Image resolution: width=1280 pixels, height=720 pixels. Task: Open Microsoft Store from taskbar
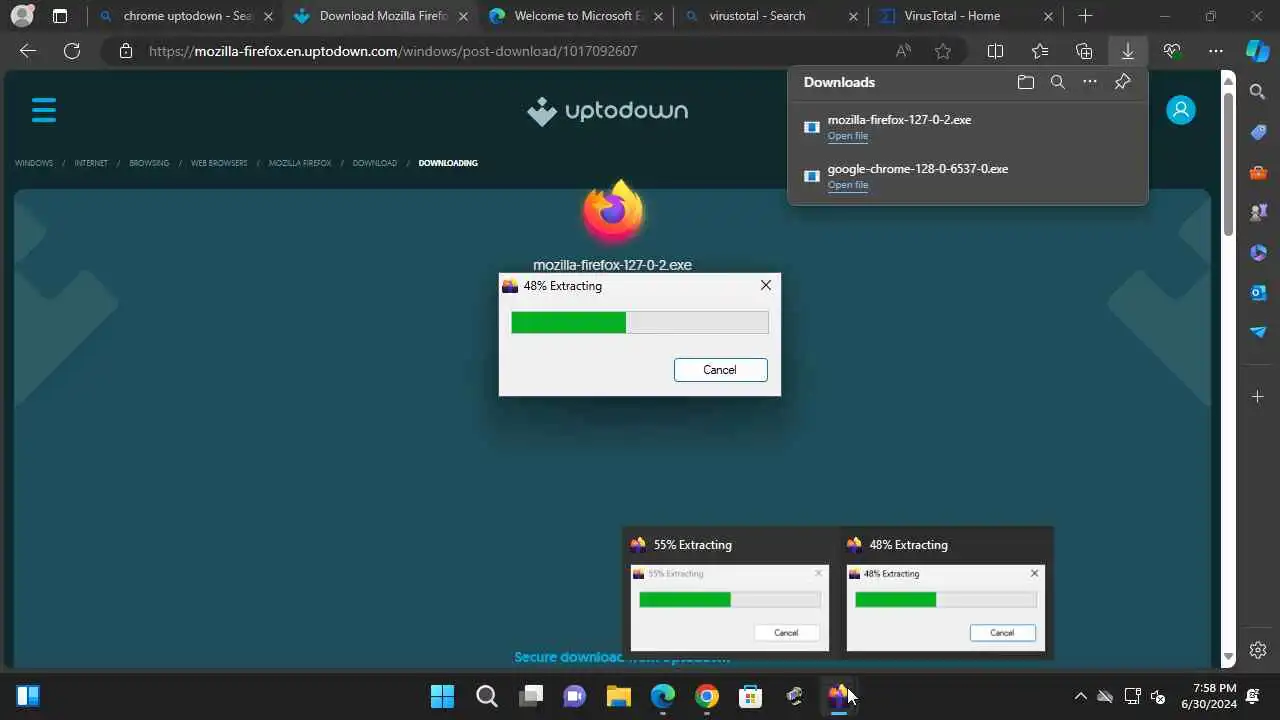750,696
